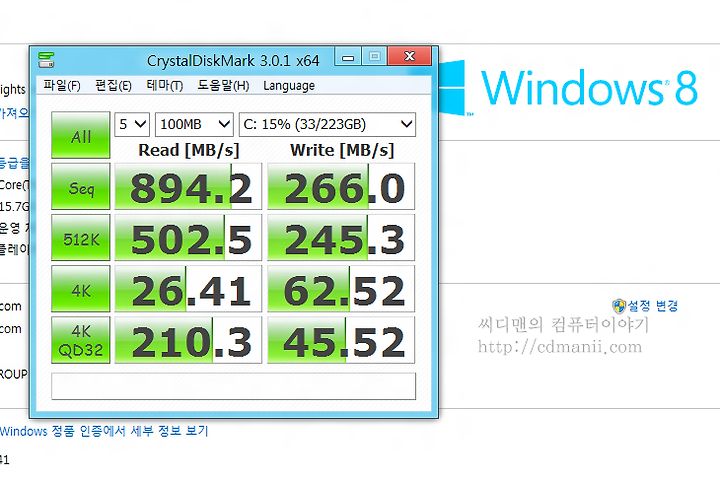Click the disabled maximize button of CrystalDiskMark
The height and width of the screenshot is (480, 720).
click(x=375, y=56)
